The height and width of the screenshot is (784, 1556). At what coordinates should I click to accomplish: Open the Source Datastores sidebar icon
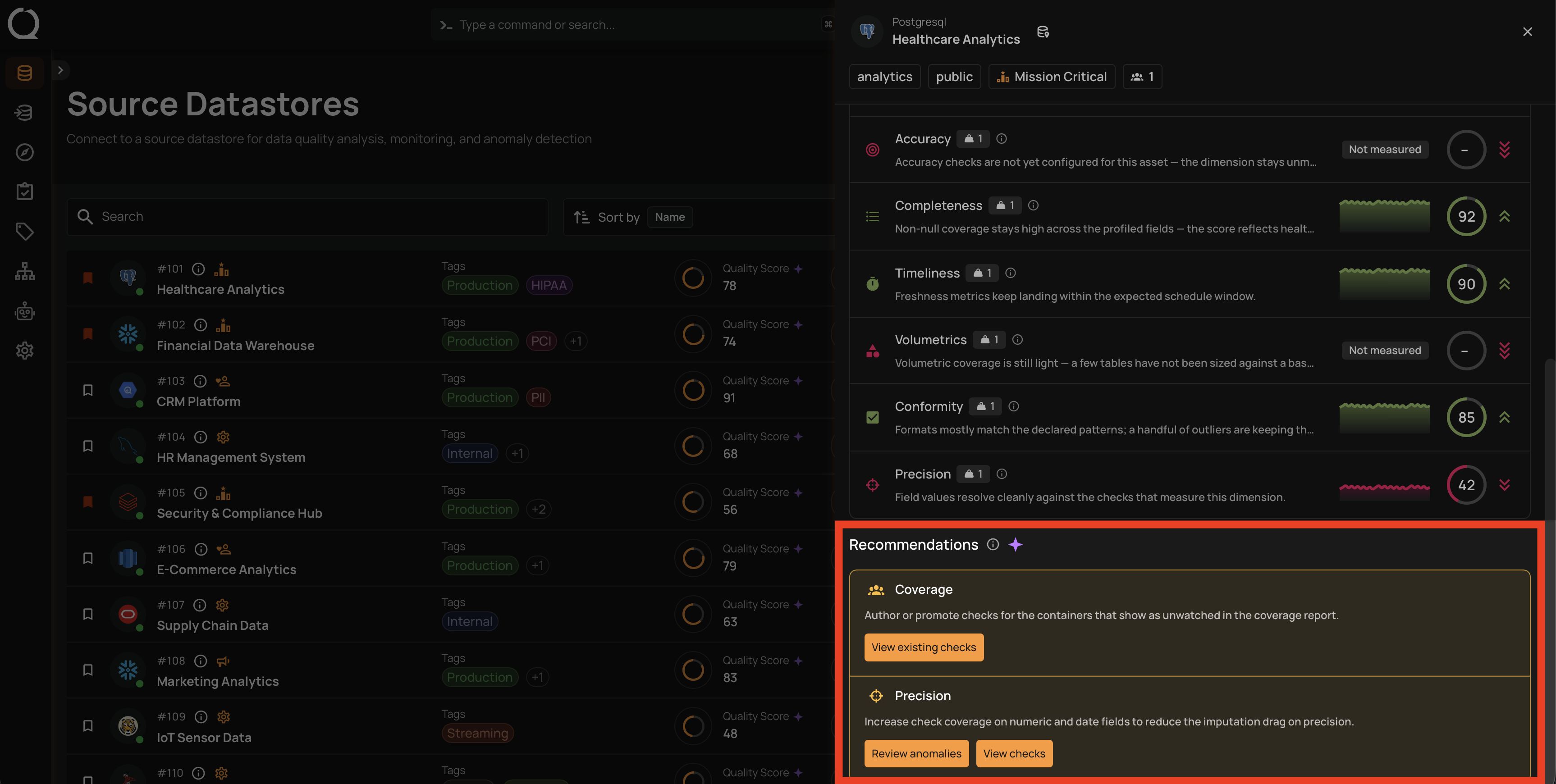[x=25, y=73]
